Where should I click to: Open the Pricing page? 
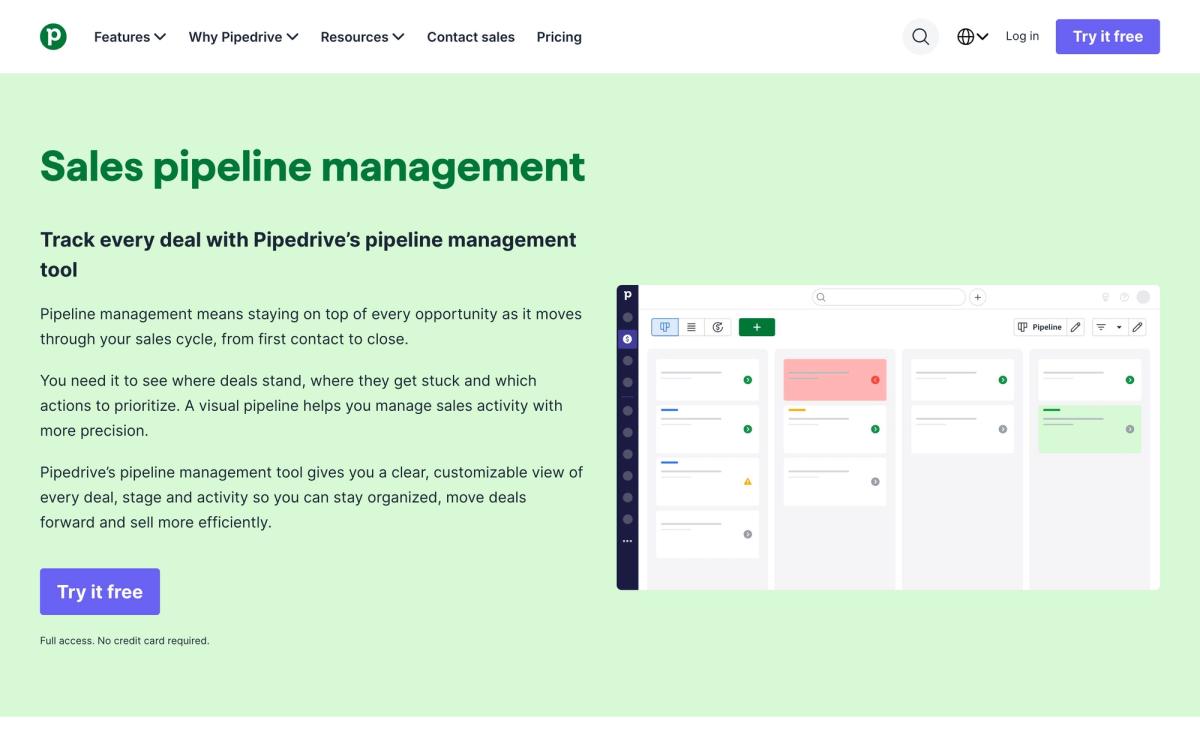point(559,37)
